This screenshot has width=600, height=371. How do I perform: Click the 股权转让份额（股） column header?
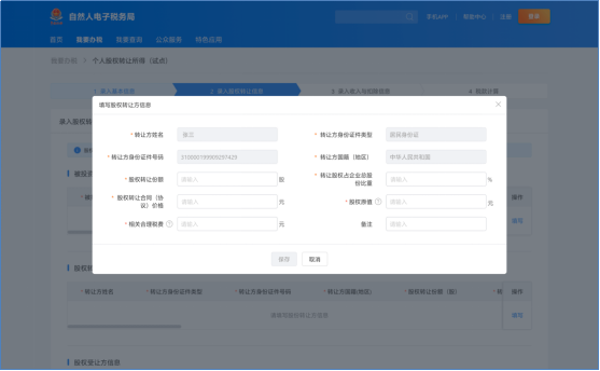point(432,292)
